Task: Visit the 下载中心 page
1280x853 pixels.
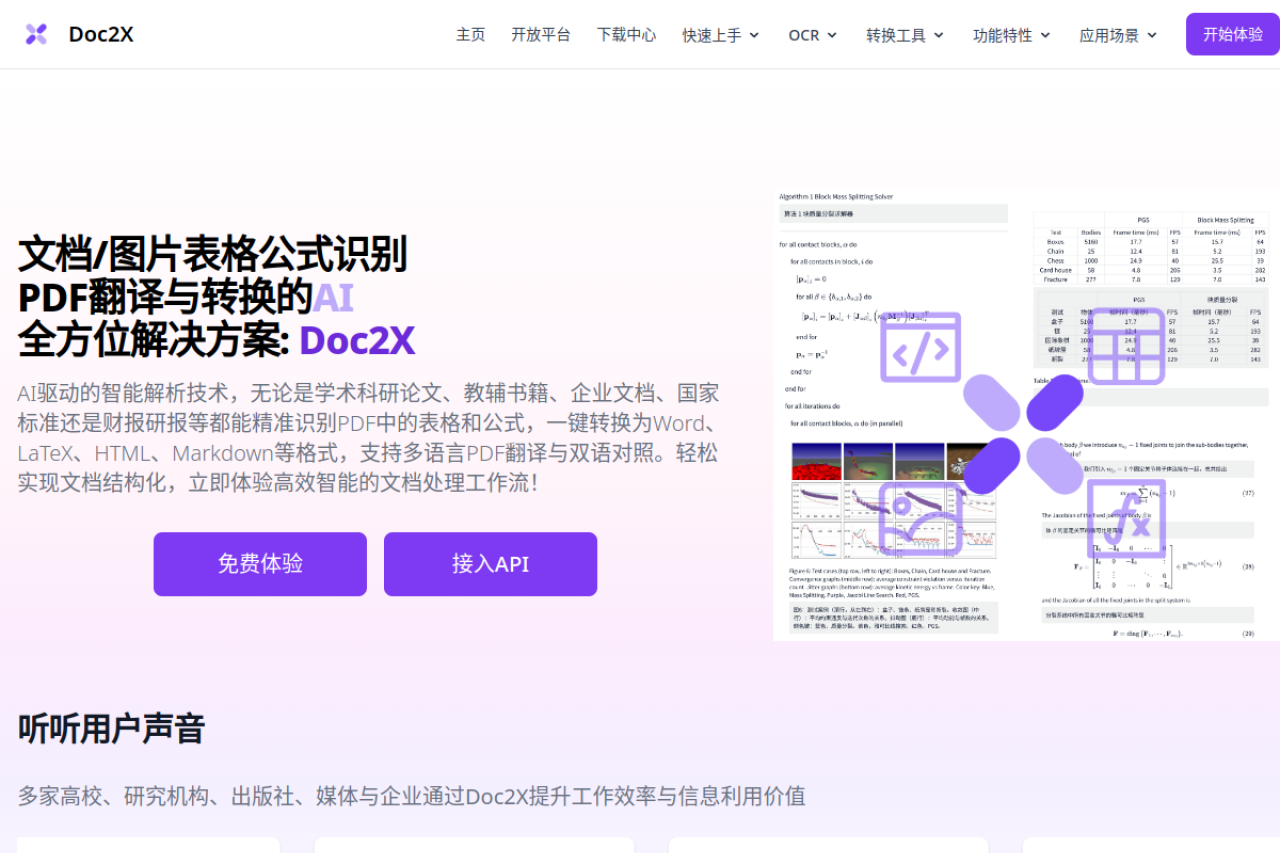Action: [627, 34]
